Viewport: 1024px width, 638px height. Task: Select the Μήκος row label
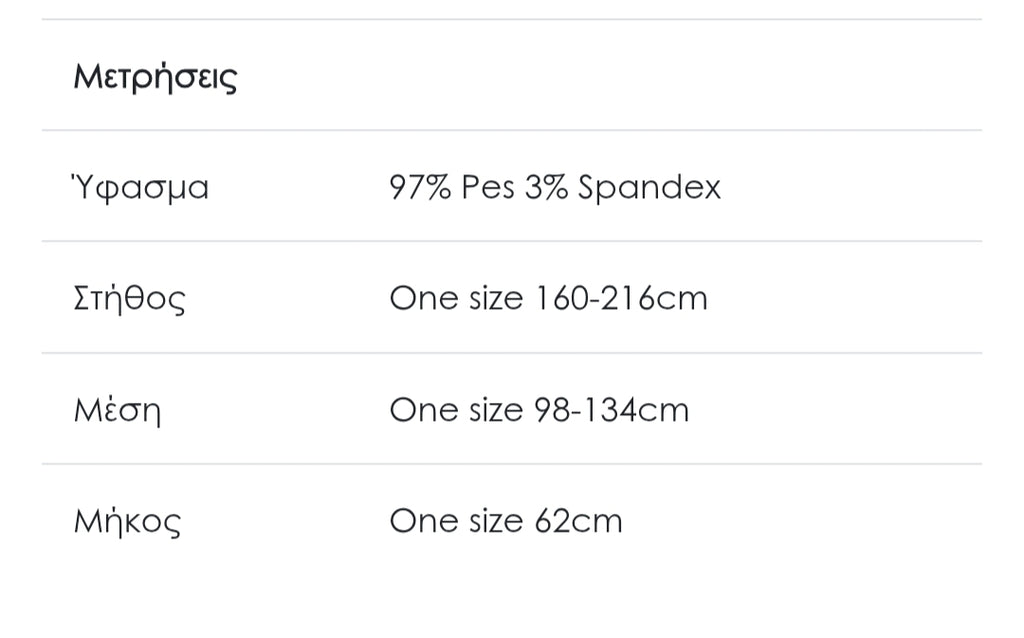(x=127, y=522)
